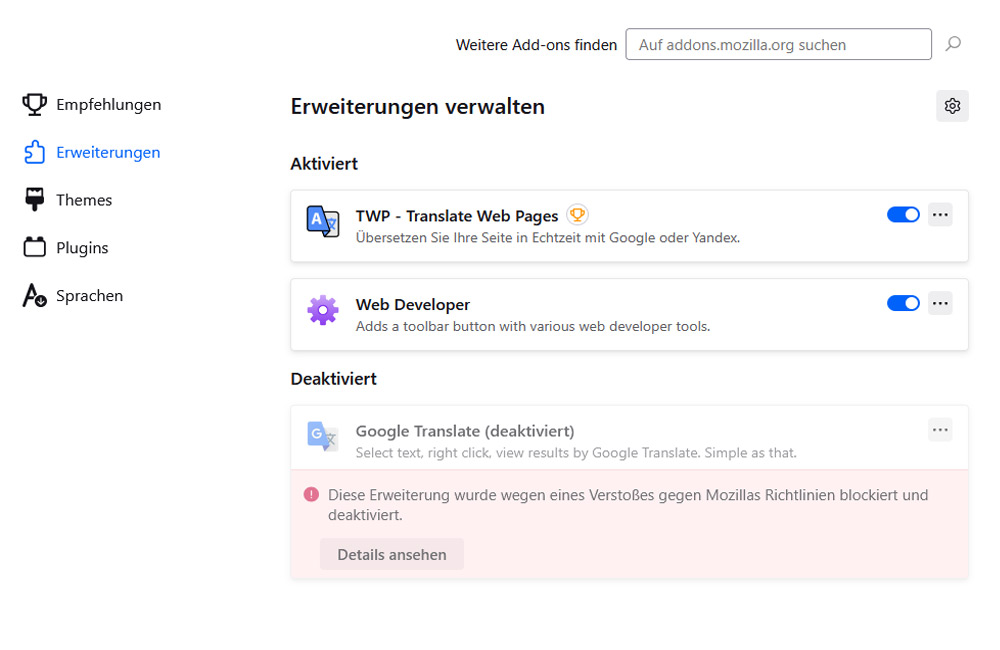The image size is (1000, 650).
Task: Open the Empfehlungen section via trophy icon
Action: [34, 103]
